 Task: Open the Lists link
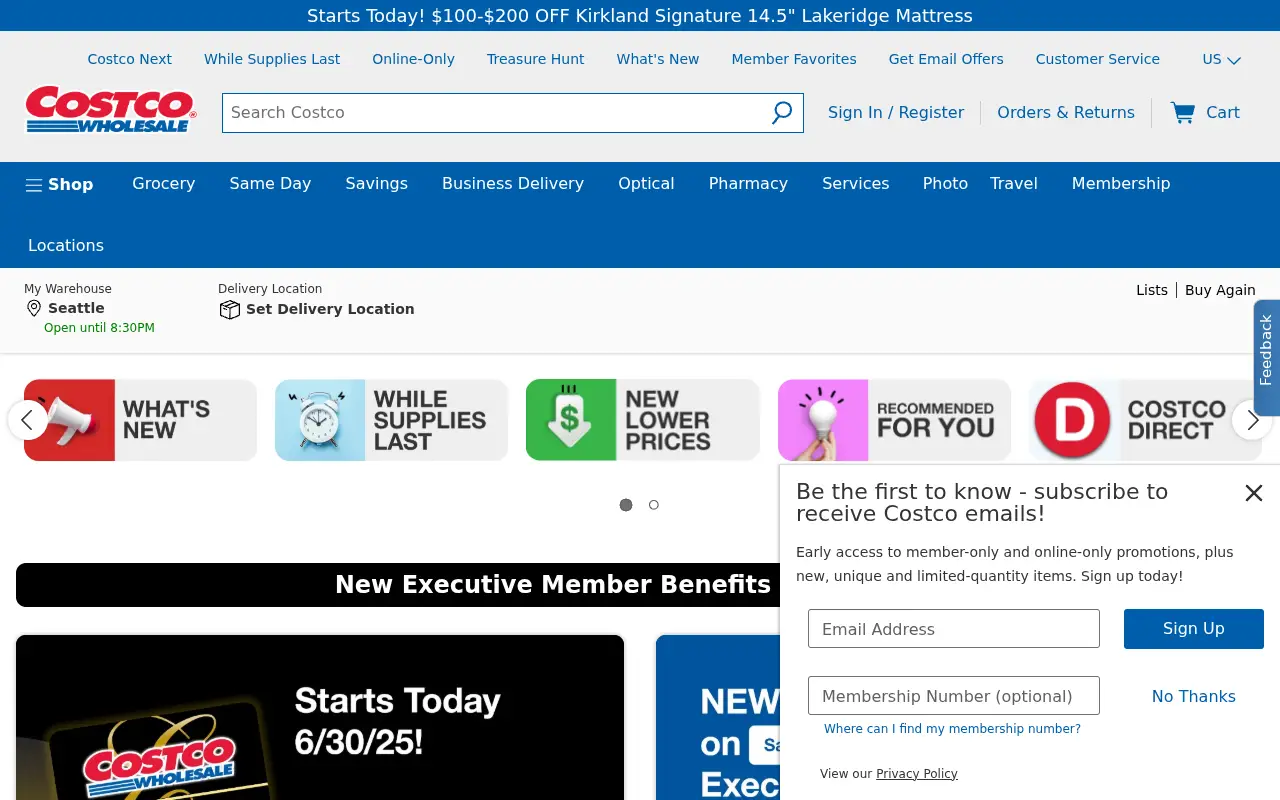coord(1152,290)
